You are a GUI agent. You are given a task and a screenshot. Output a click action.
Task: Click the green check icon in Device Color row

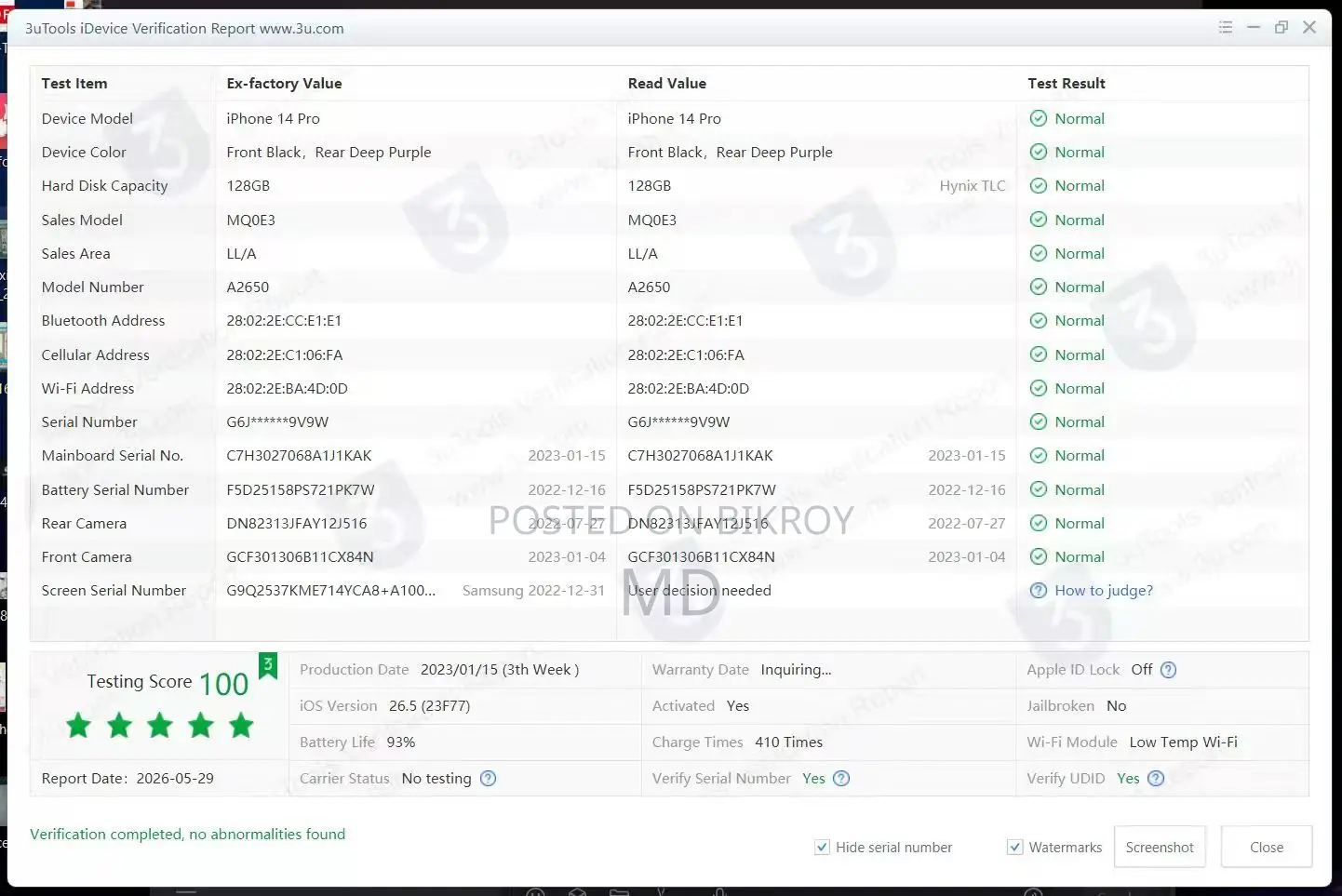1039,152
